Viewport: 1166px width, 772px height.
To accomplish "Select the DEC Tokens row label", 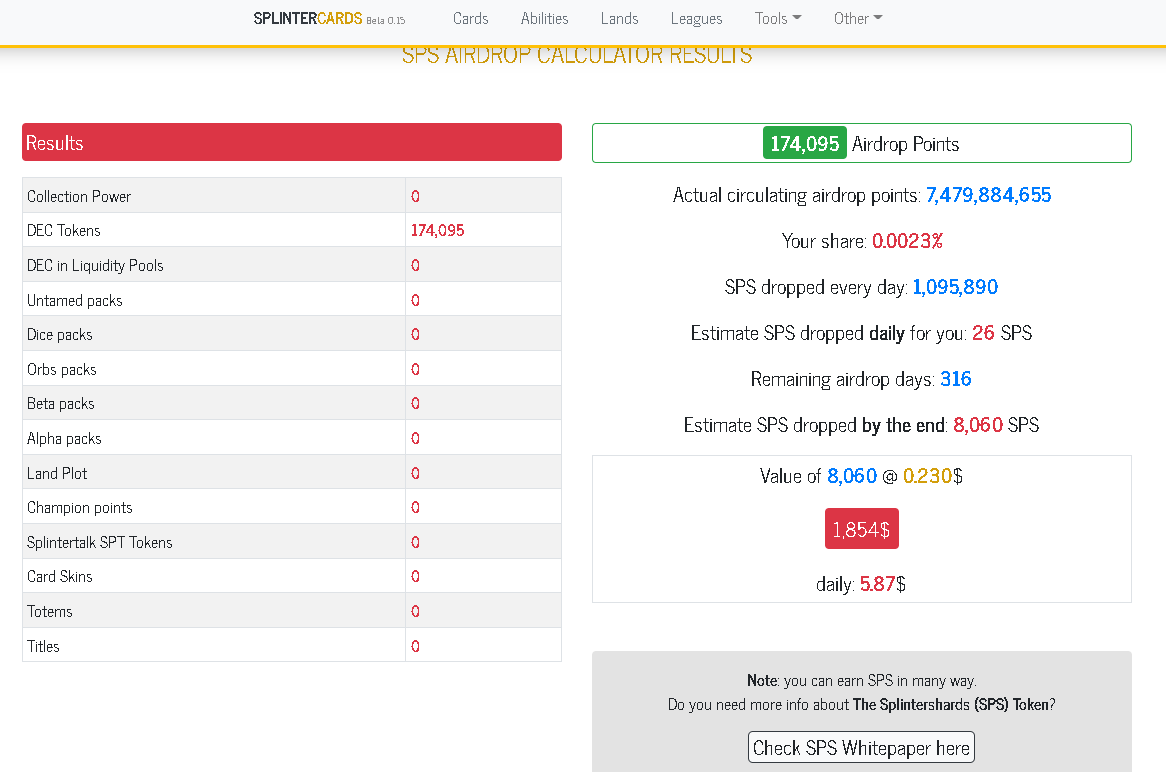I will click(x=63, y=231).
